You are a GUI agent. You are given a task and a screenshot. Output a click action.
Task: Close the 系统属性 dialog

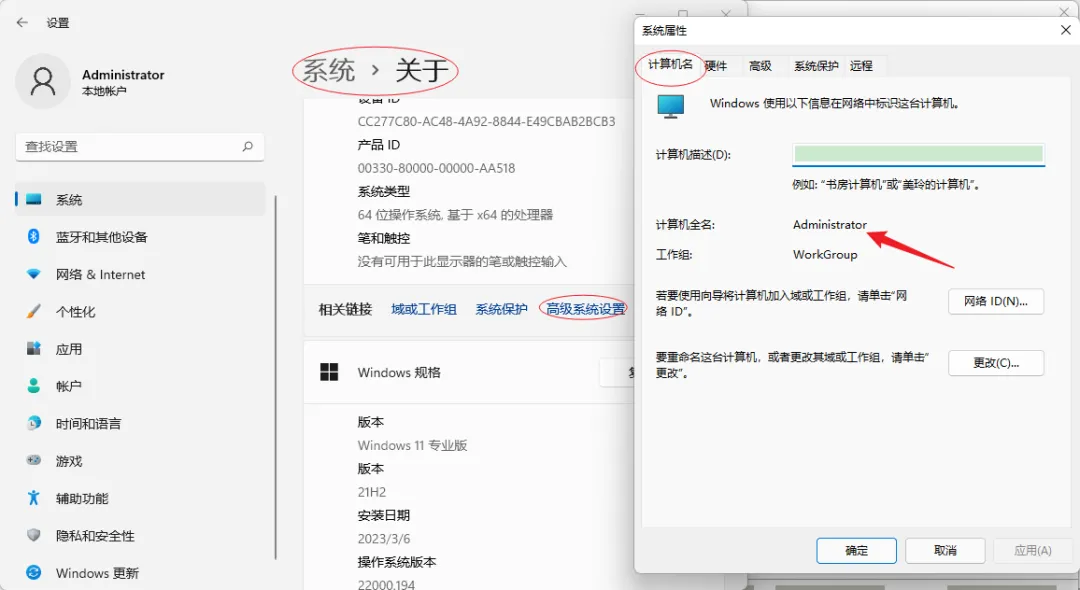coord(1065,30)
